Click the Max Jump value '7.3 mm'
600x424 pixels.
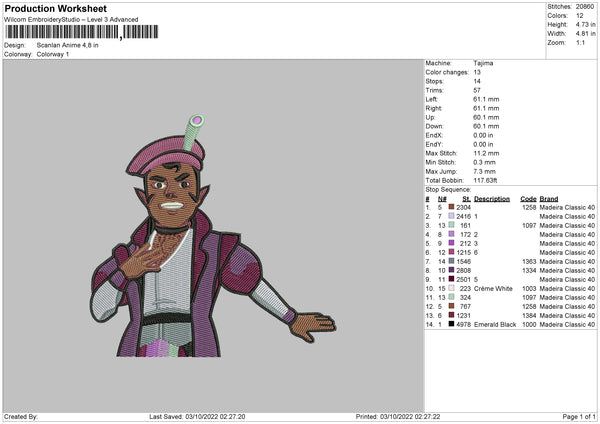pos(484,171)
